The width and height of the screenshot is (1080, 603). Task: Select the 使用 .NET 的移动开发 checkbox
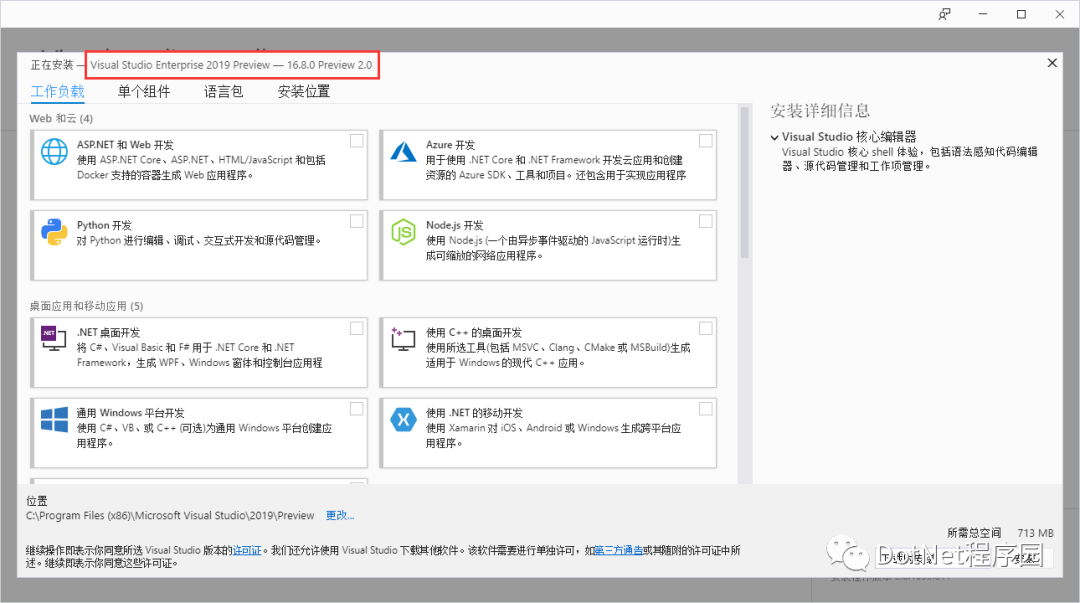pos(706,409)
